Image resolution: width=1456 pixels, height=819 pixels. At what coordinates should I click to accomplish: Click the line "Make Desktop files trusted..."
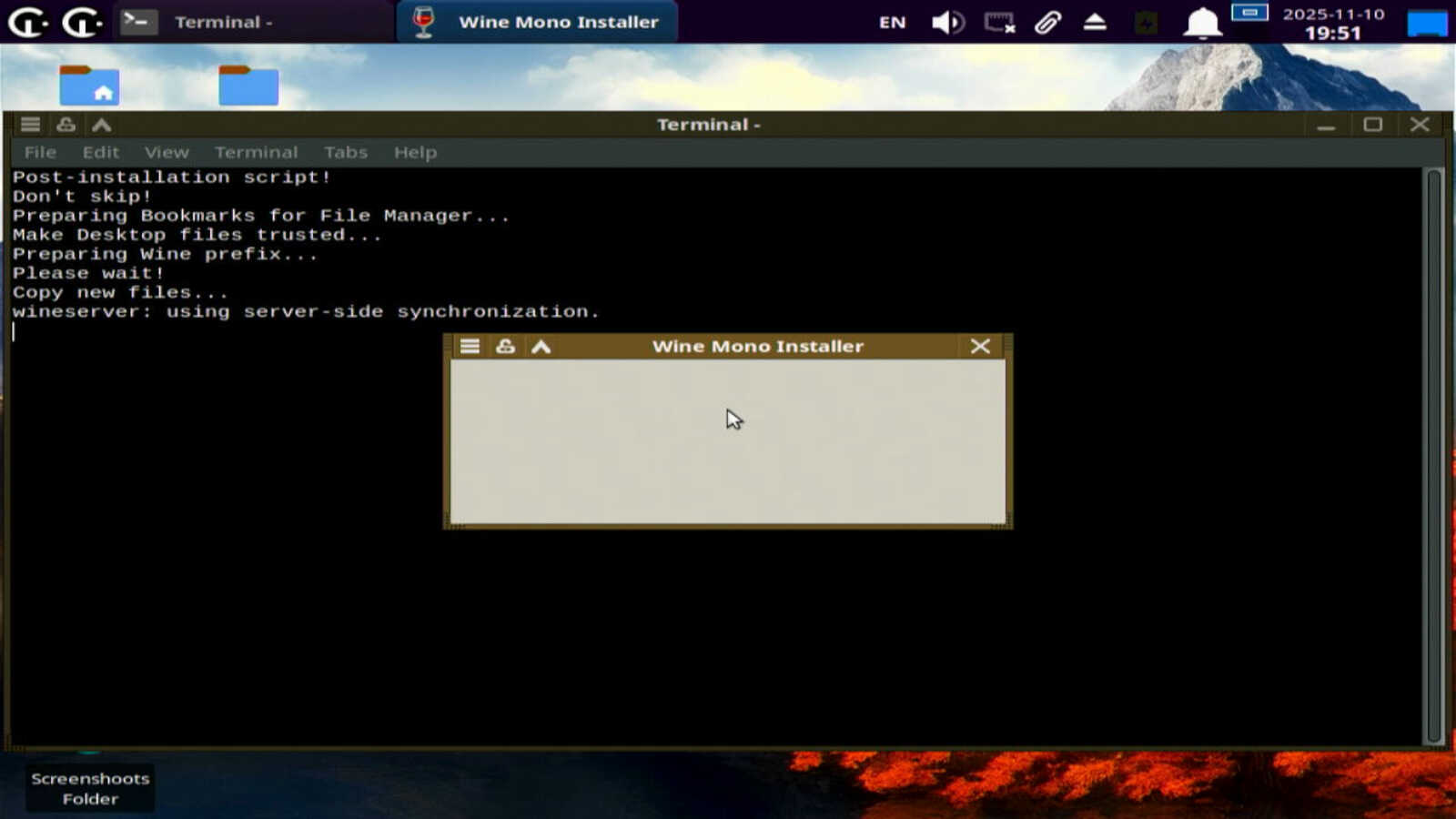pos(197,235)
